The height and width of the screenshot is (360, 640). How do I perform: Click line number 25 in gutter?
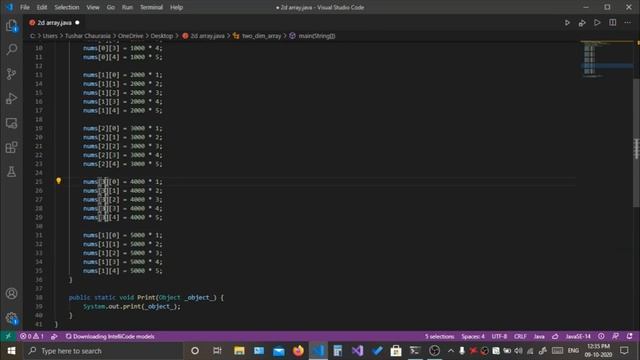click(39, 182)
